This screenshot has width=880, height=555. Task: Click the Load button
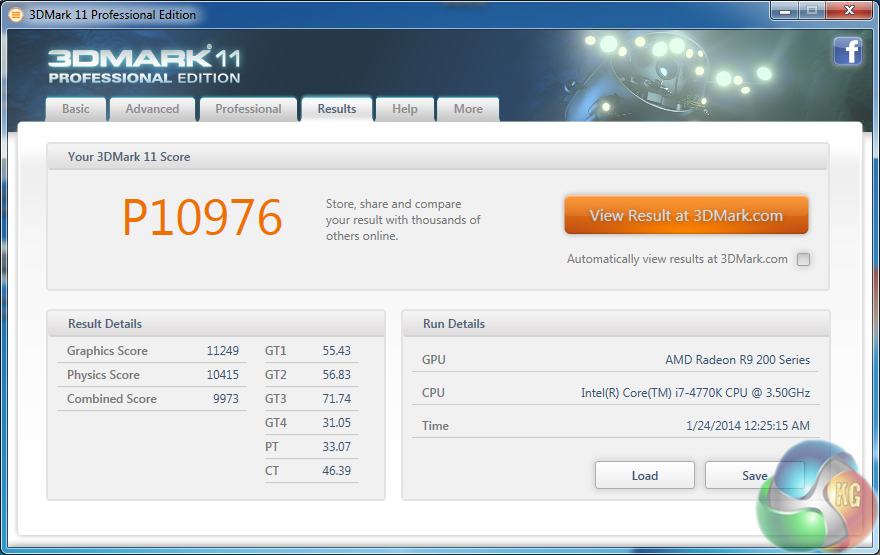tap(645, 475)
